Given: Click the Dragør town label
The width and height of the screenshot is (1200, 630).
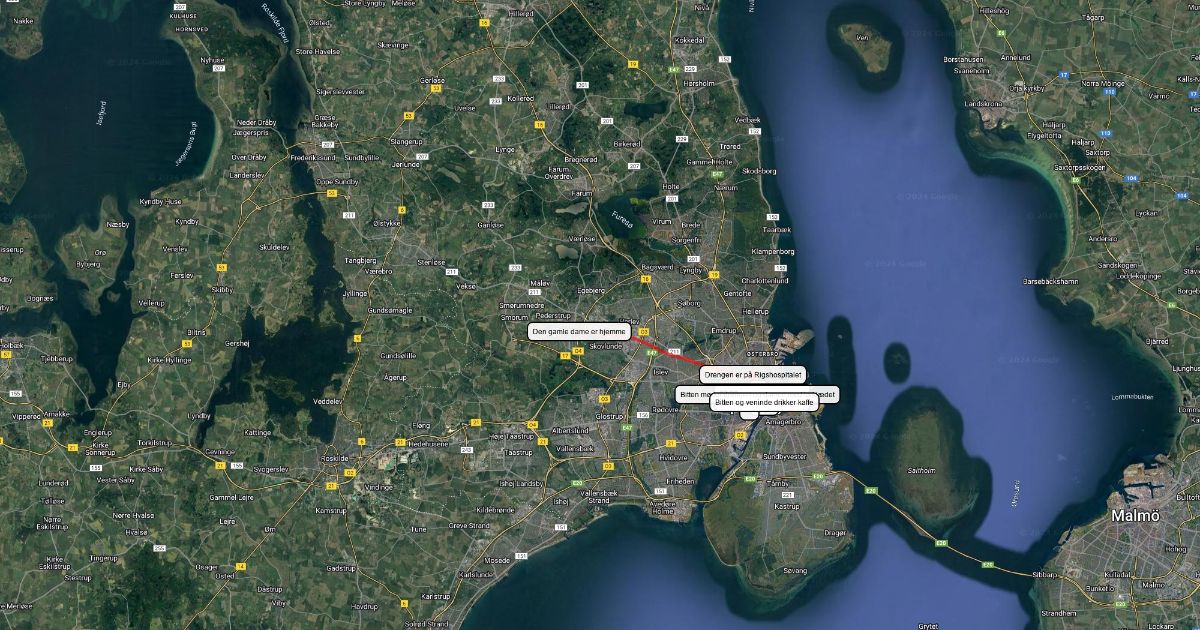Looking at the screenshot, I should click(834, 533).
